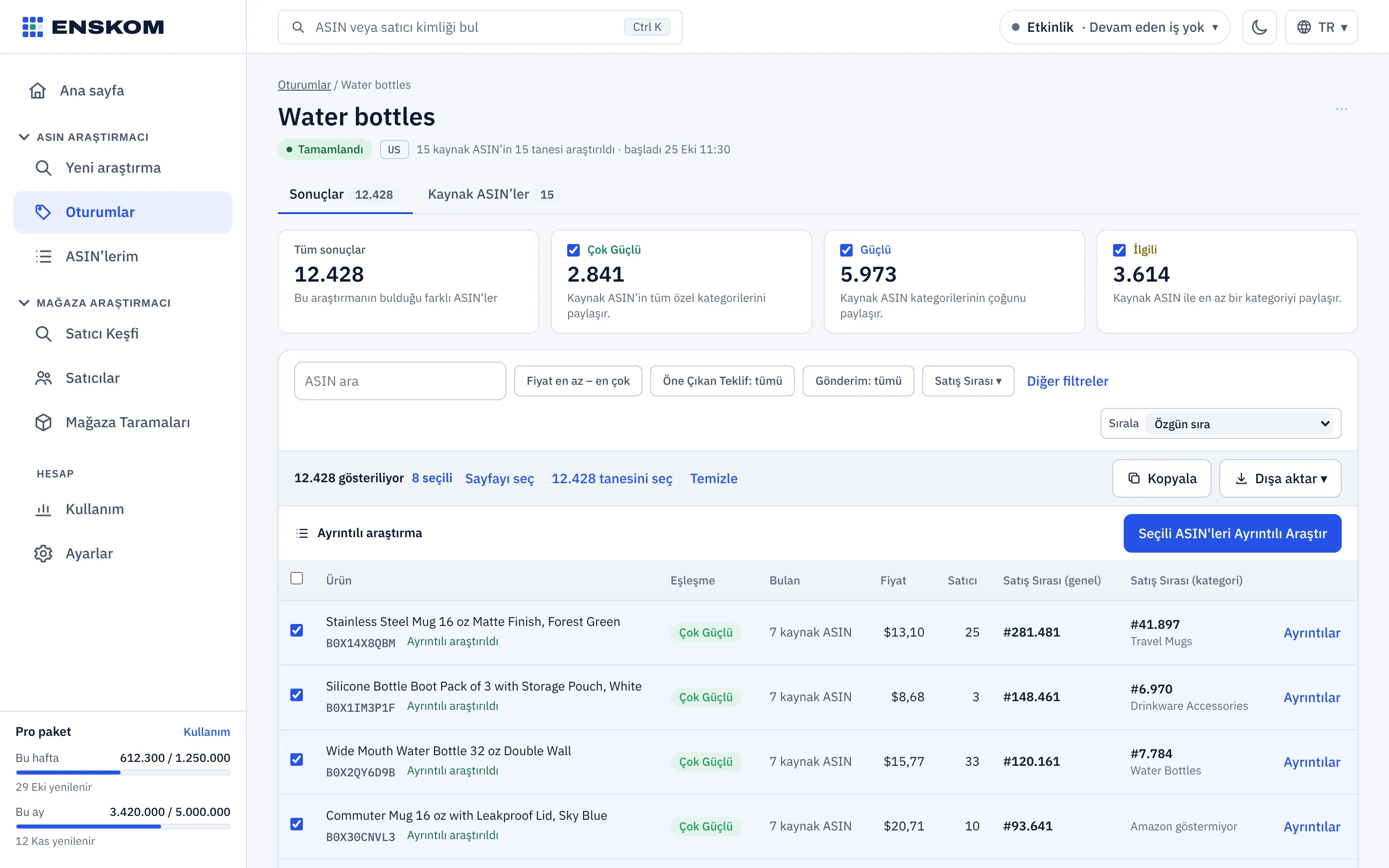Click the search magnifier in top bar
The image size is (1389, 868).
point(298,27)
